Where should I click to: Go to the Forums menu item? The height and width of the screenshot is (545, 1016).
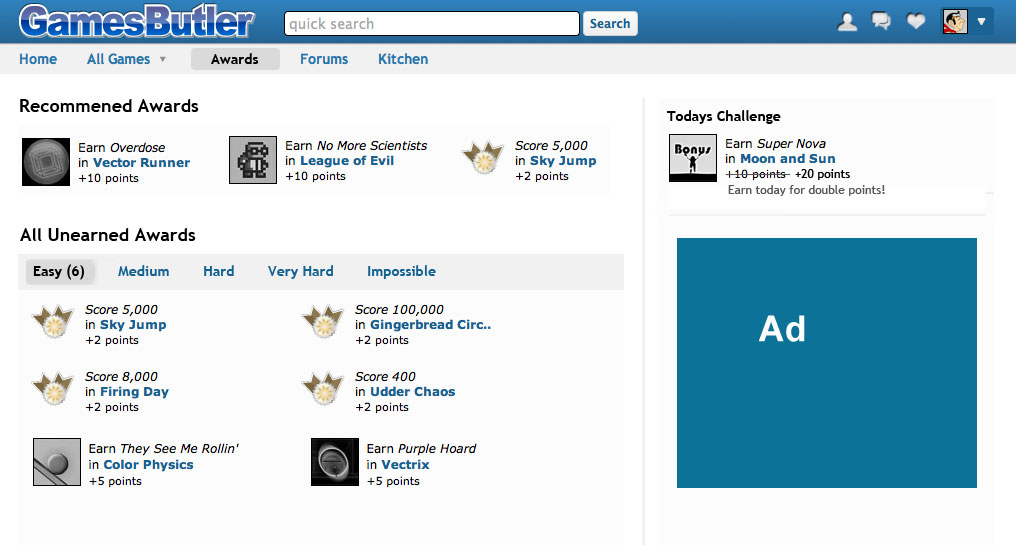[324, 59]
